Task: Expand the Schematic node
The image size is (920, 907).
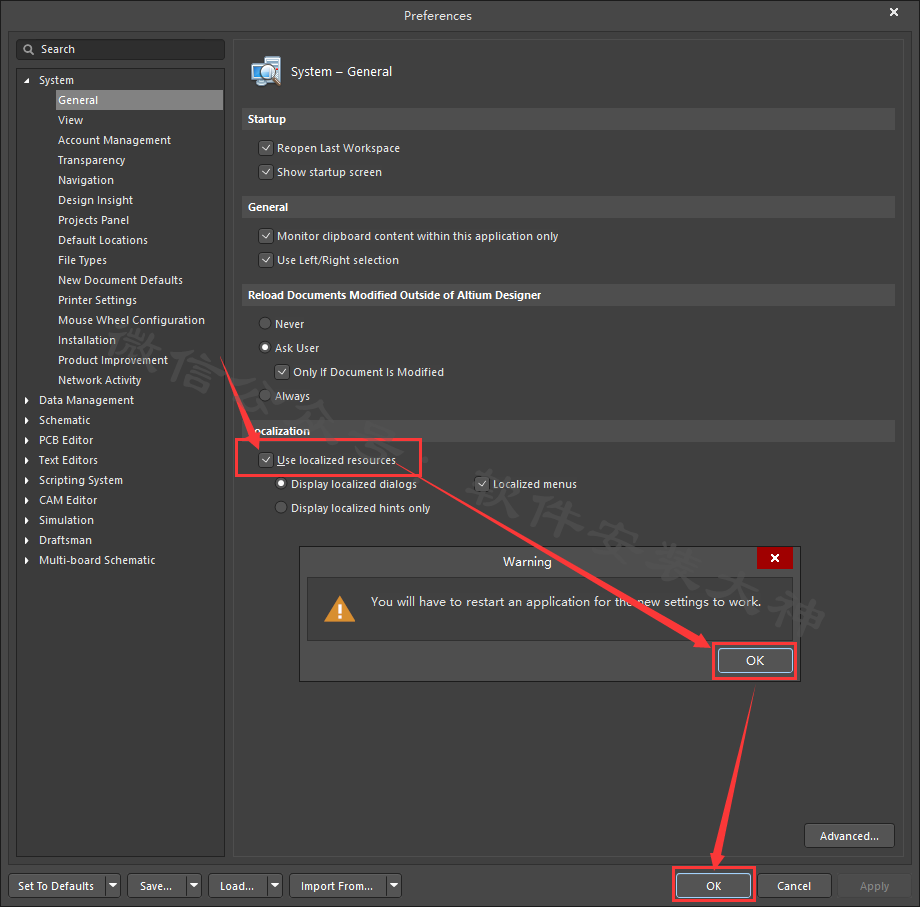Action: click(26, 420)
